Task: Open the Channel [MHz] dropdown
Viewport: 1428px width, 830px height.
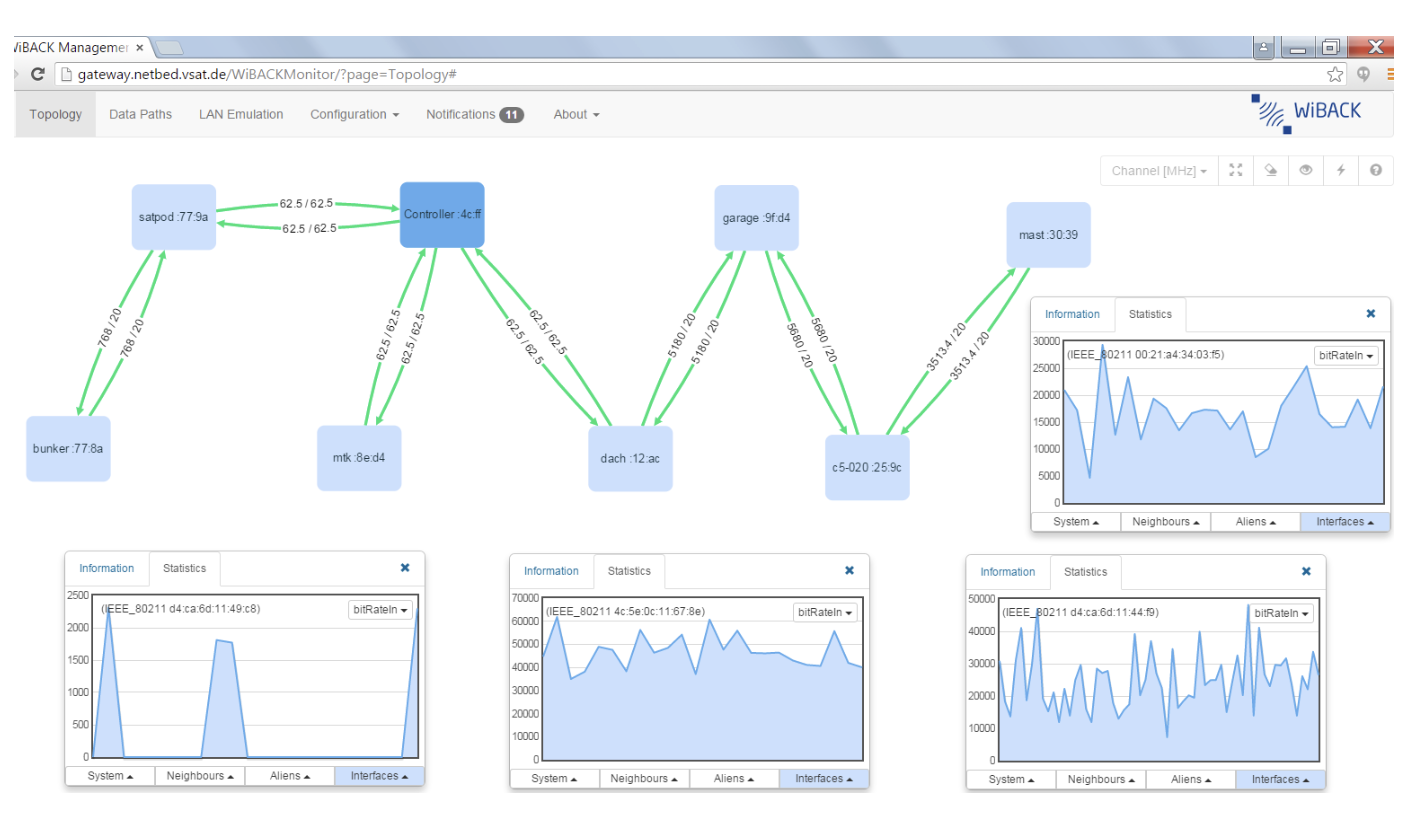Action: (1159, 171)
